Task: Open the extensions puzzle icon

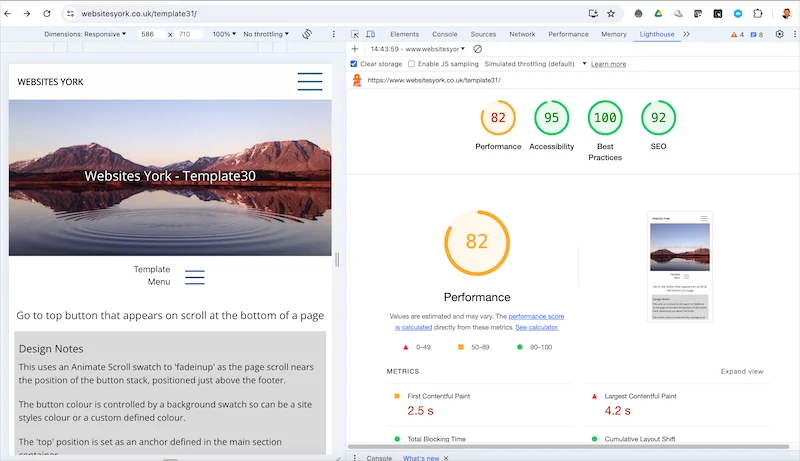Action: coord(758,14)
